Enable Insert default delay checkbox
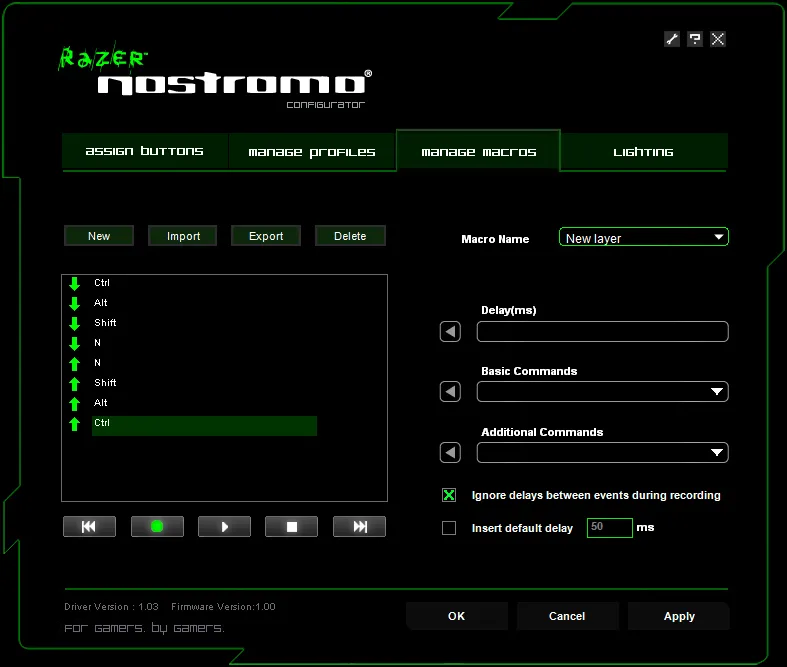The image size is (787, 667). click(x=449, y=528)
